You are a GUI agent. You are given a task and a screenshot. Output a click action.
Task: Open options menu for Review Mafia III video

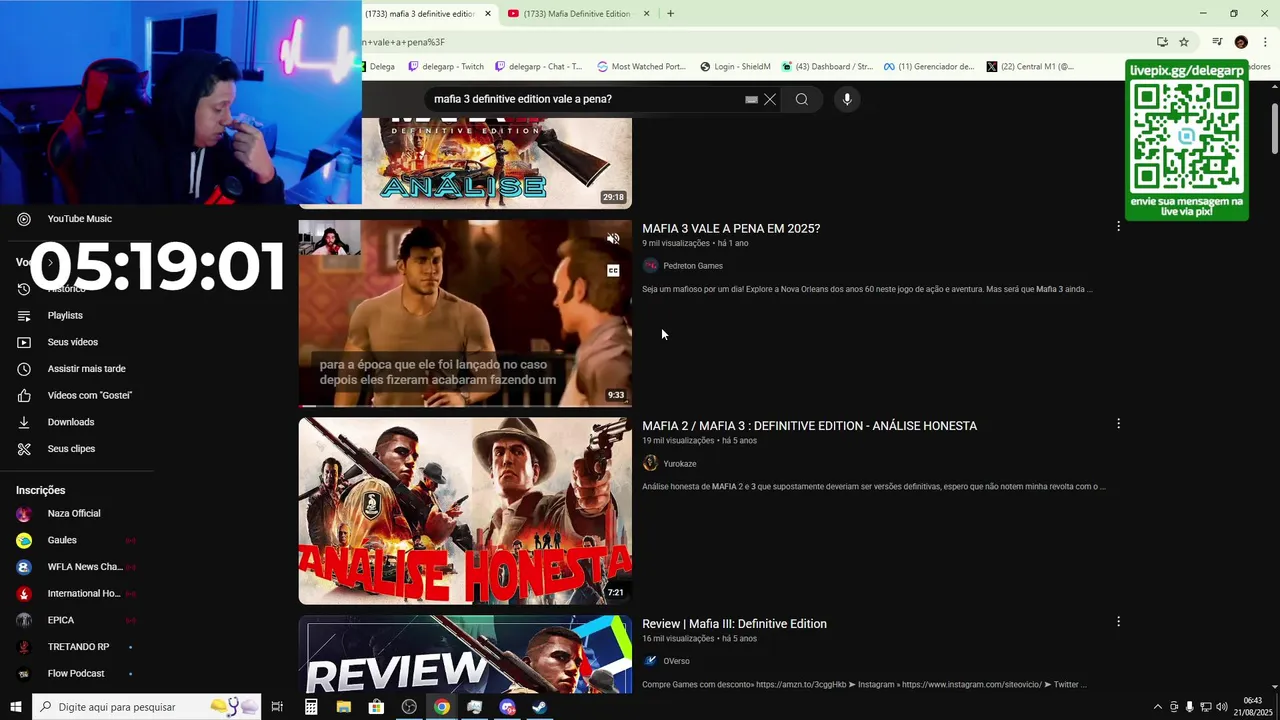click(x=1118, y=621)
